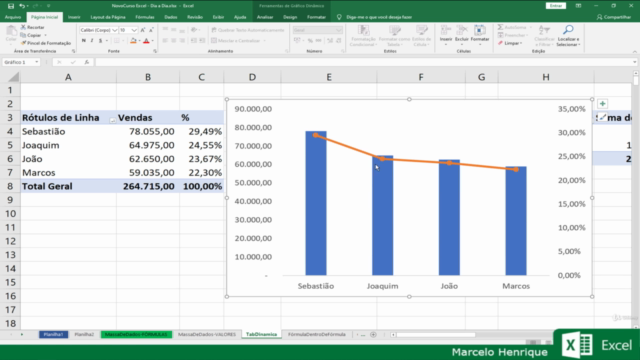
Task: Switch to the Revisão ribbon tab
Action: (195, 17)
